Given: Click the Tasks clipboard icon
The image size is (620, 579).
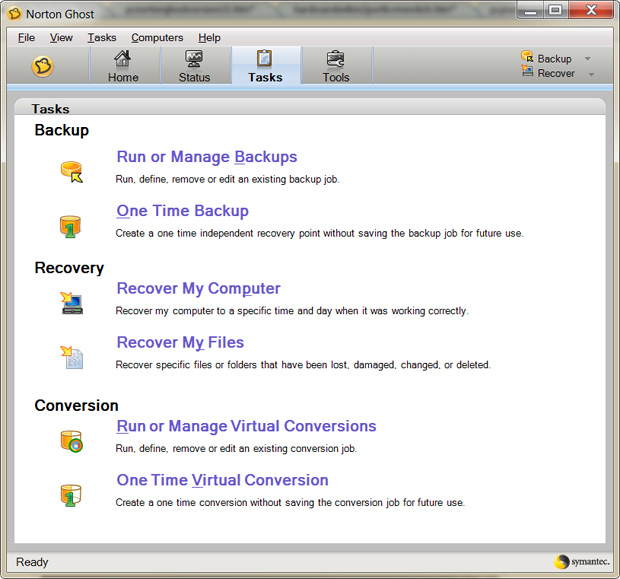Looking at the screenshot, I should click(265, 58).
